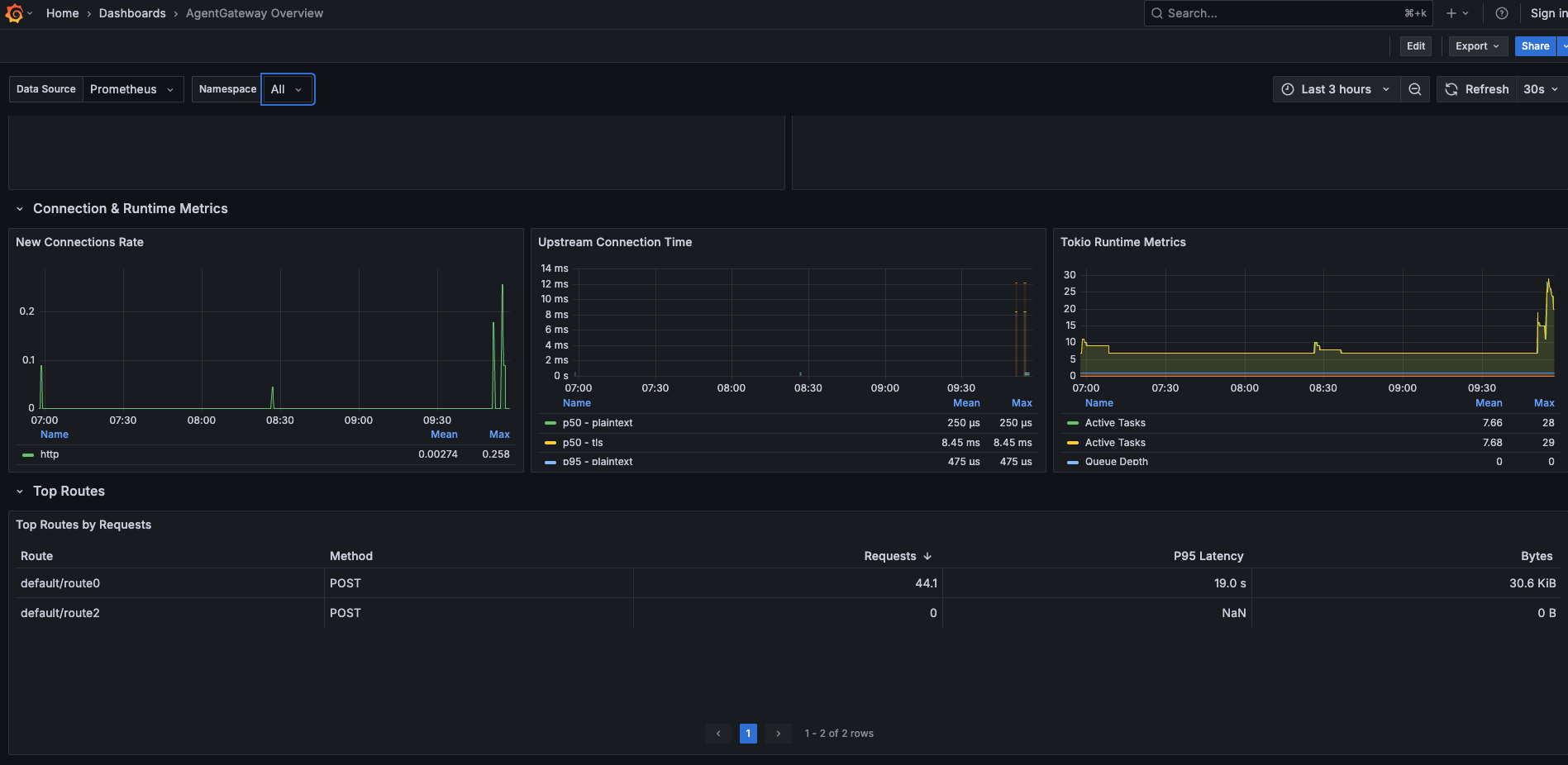Open the Last 3 hours time picker
This screenshot has height=765, width=1568.
[1337, 89]
